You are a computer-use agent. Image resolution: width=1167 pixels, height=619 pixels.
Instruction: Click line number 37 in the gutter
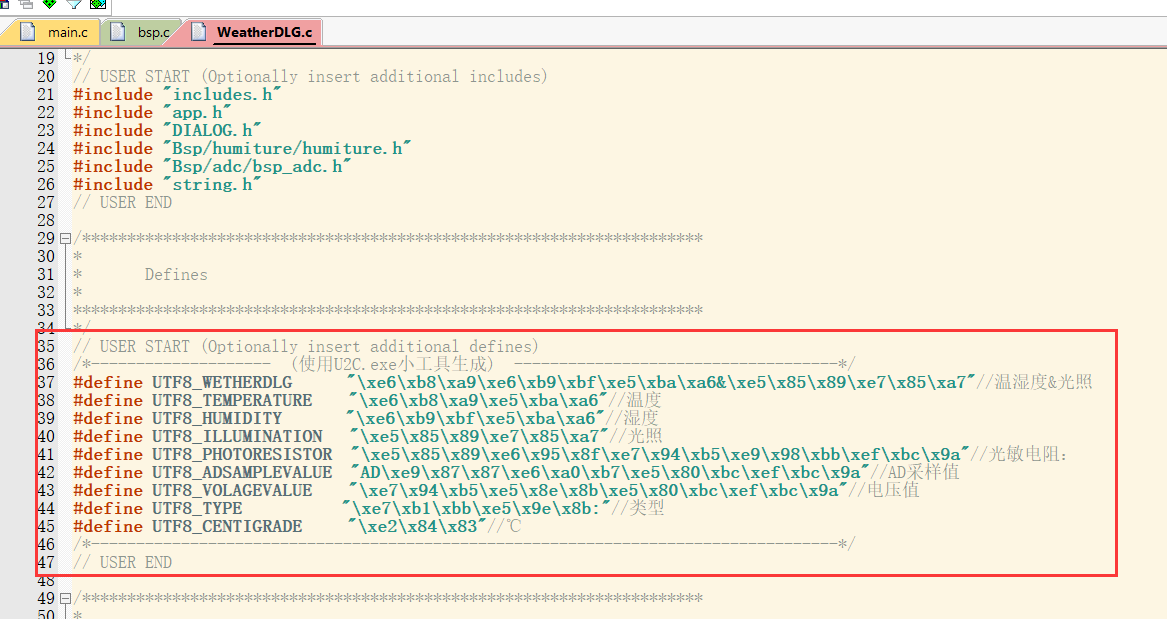click(46, 383)
